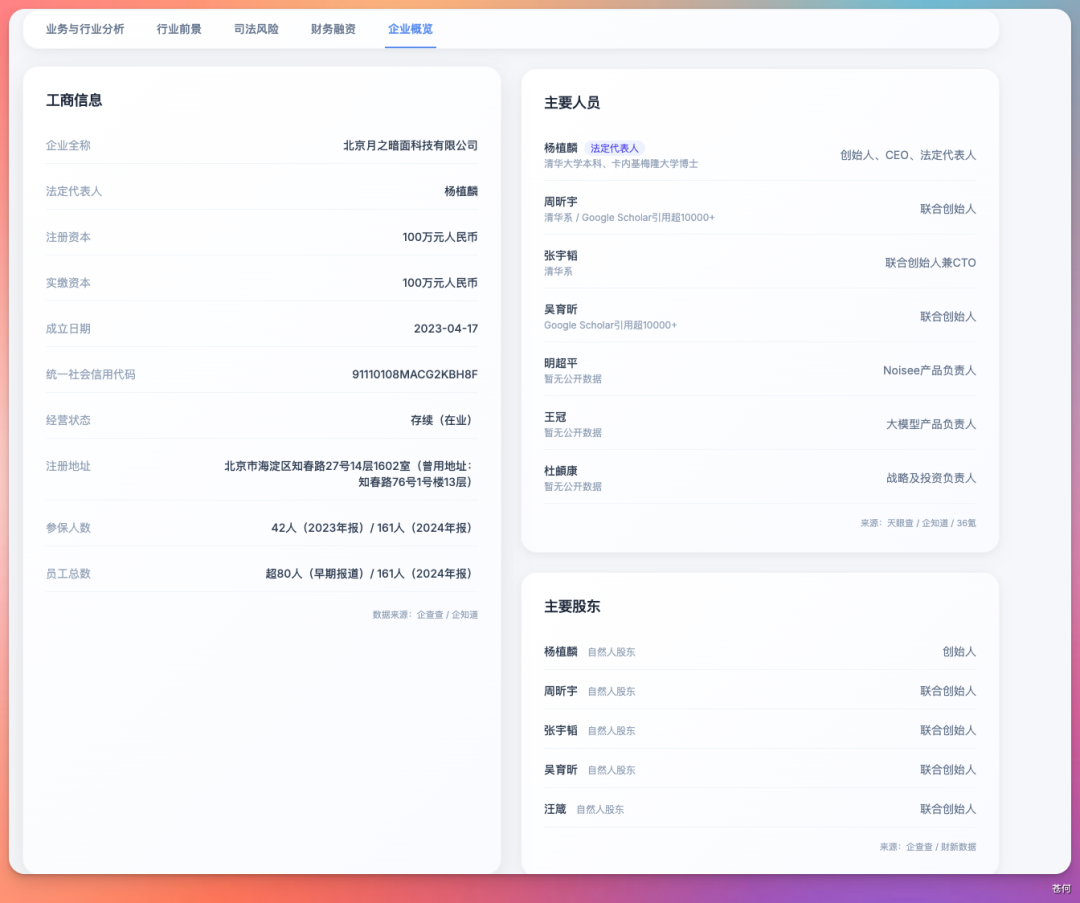Switch to the 业务与行业分析 tab
This screenshot has width=1080, height=903.
coord(85,29)
